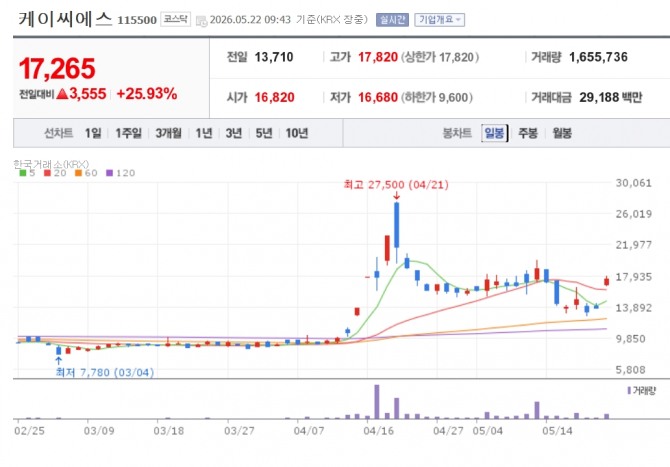Screen dimensions: 670x467
Task: Click the change rate +25.93%
Action: [x=147, y=94]
